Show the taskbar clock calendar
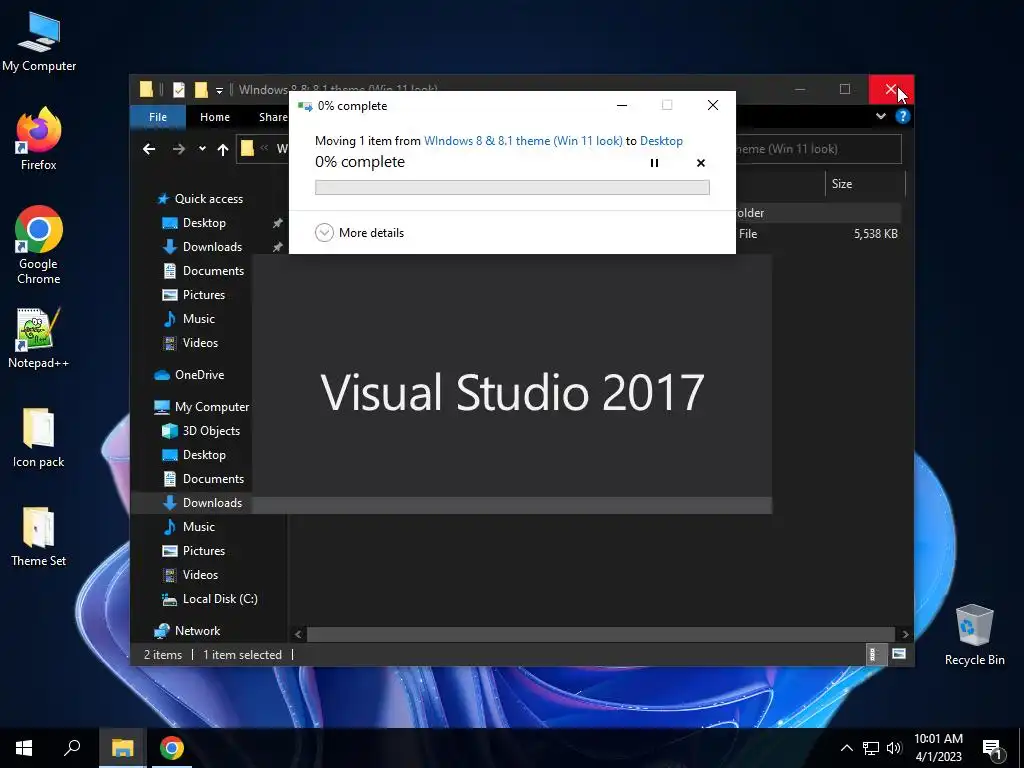 click(938, 748)
